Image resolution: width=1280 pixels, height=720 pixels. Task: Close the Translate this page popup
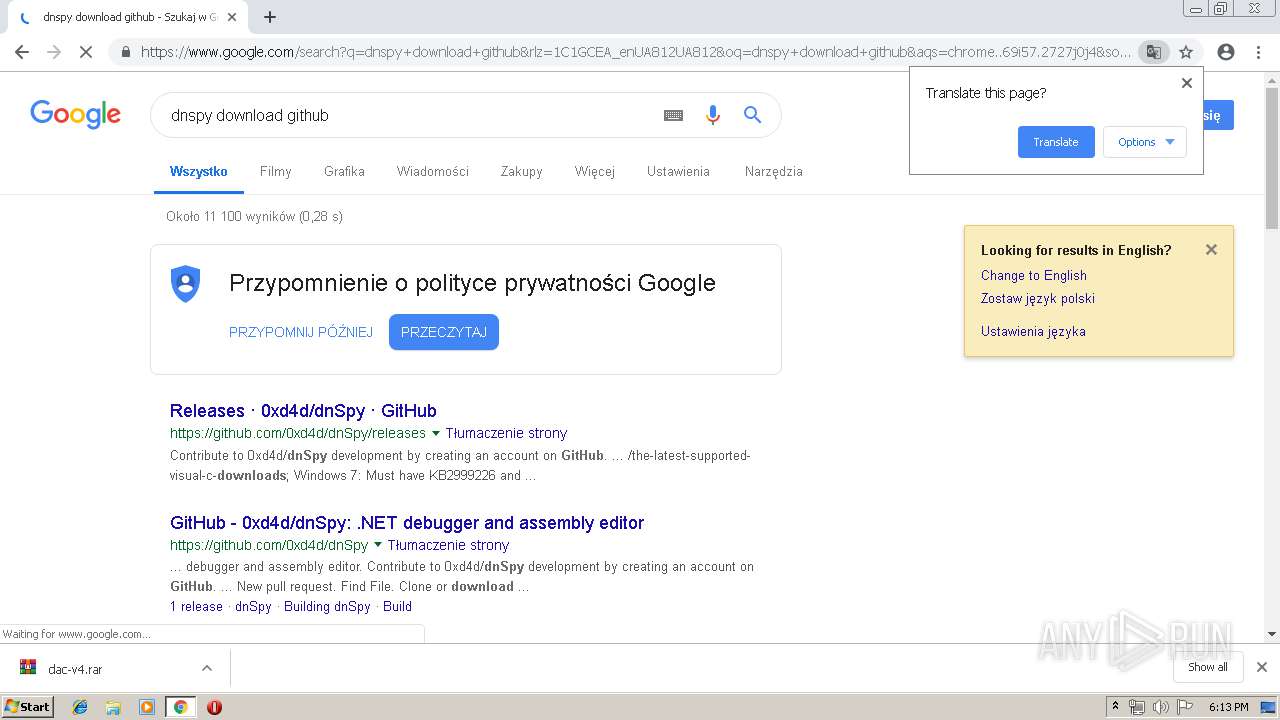tap(1187, 83)
